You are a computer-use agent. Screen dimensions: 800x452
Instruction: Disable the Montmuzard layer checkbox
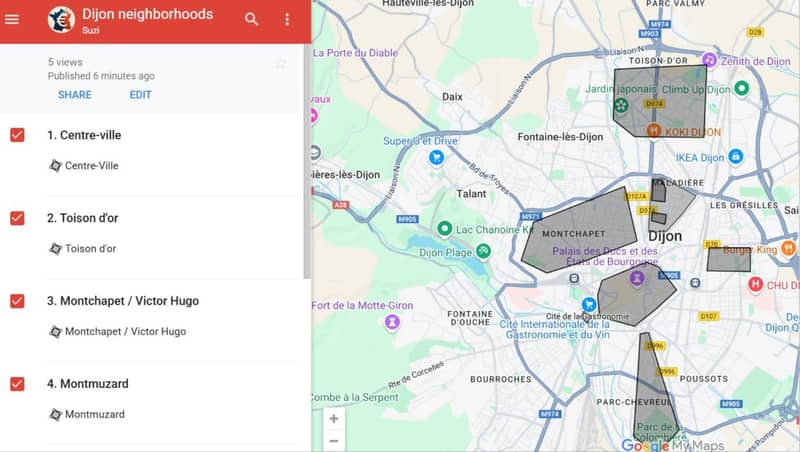coord(17,384)
